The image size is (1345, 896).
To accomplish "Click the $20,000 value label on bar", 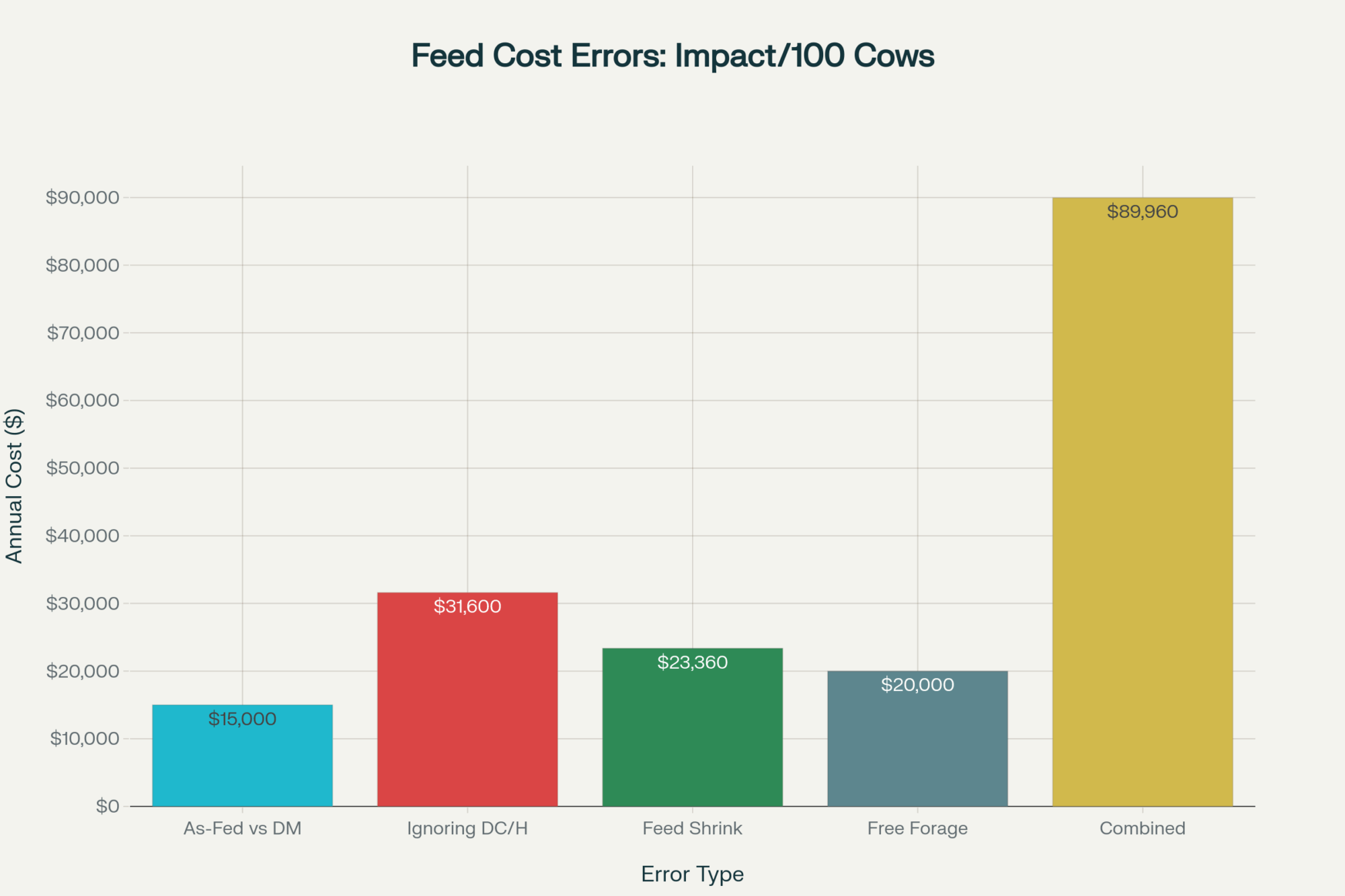I will click(917, 685).
